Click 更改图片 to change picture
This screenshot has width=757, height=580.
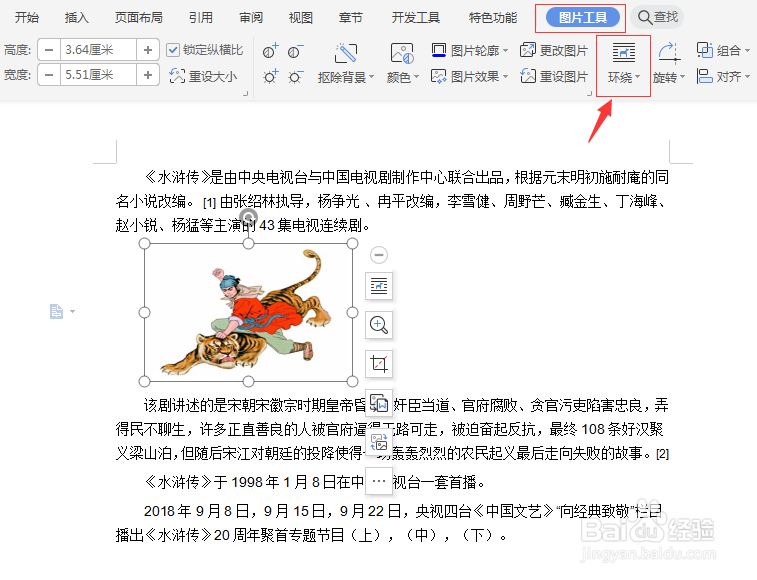(x=554, y=50)
